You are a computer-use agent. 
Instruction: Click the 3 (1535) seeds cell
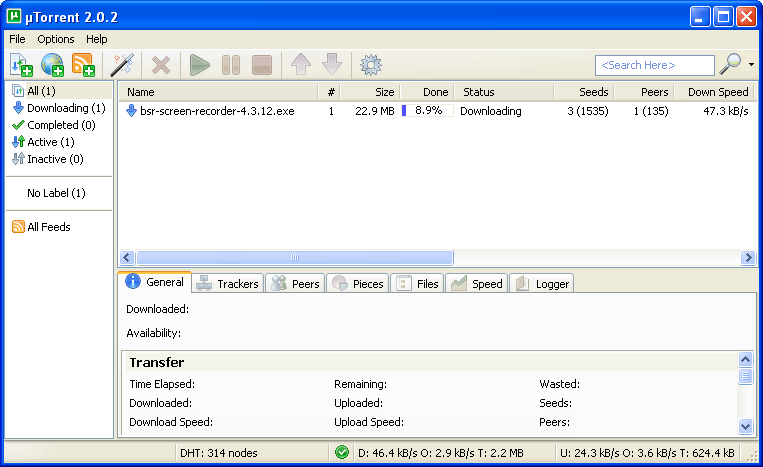pos(588,111)
